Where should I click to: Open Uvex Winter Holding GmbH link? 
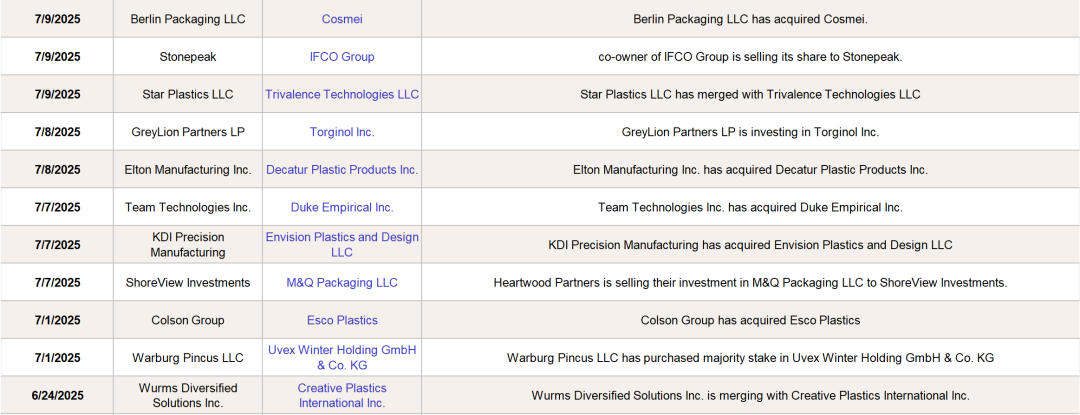tap(342, 358)
